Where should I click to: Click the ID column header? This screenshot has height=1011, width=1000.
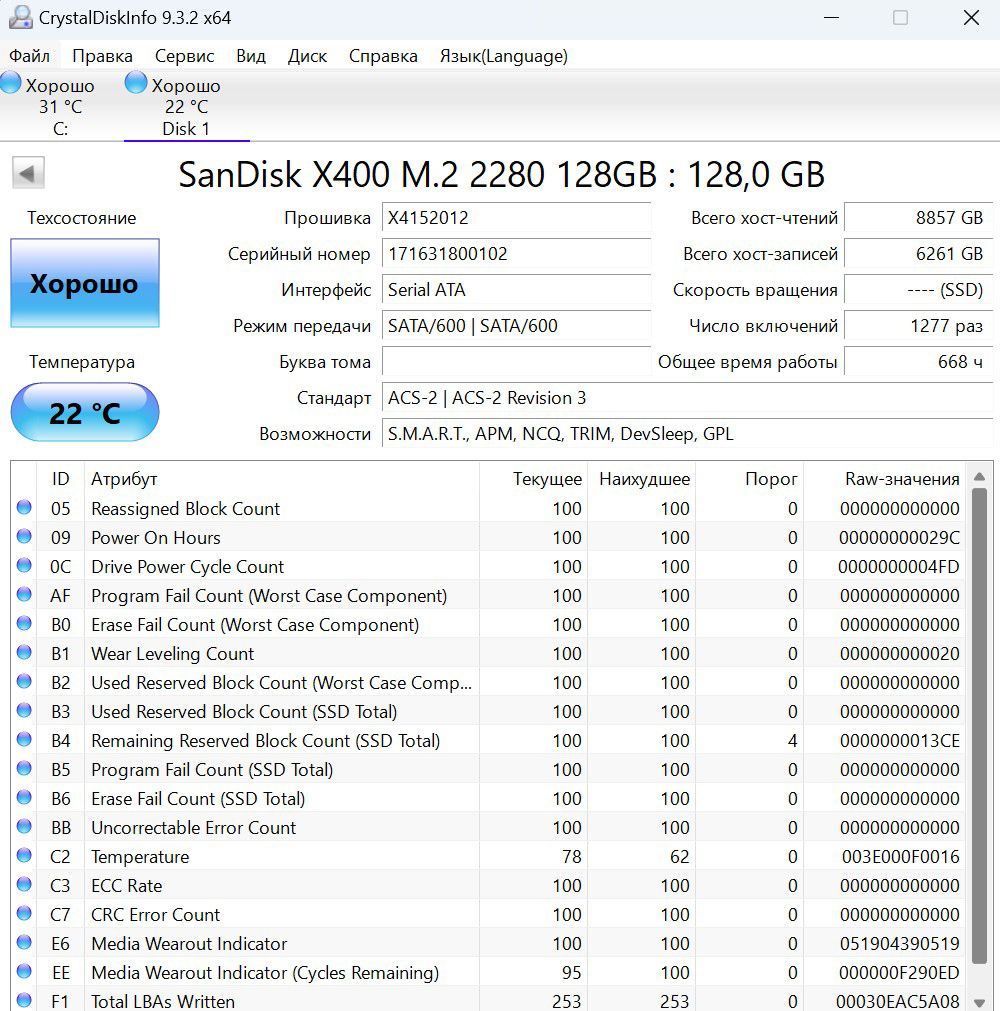pos(61,479)
